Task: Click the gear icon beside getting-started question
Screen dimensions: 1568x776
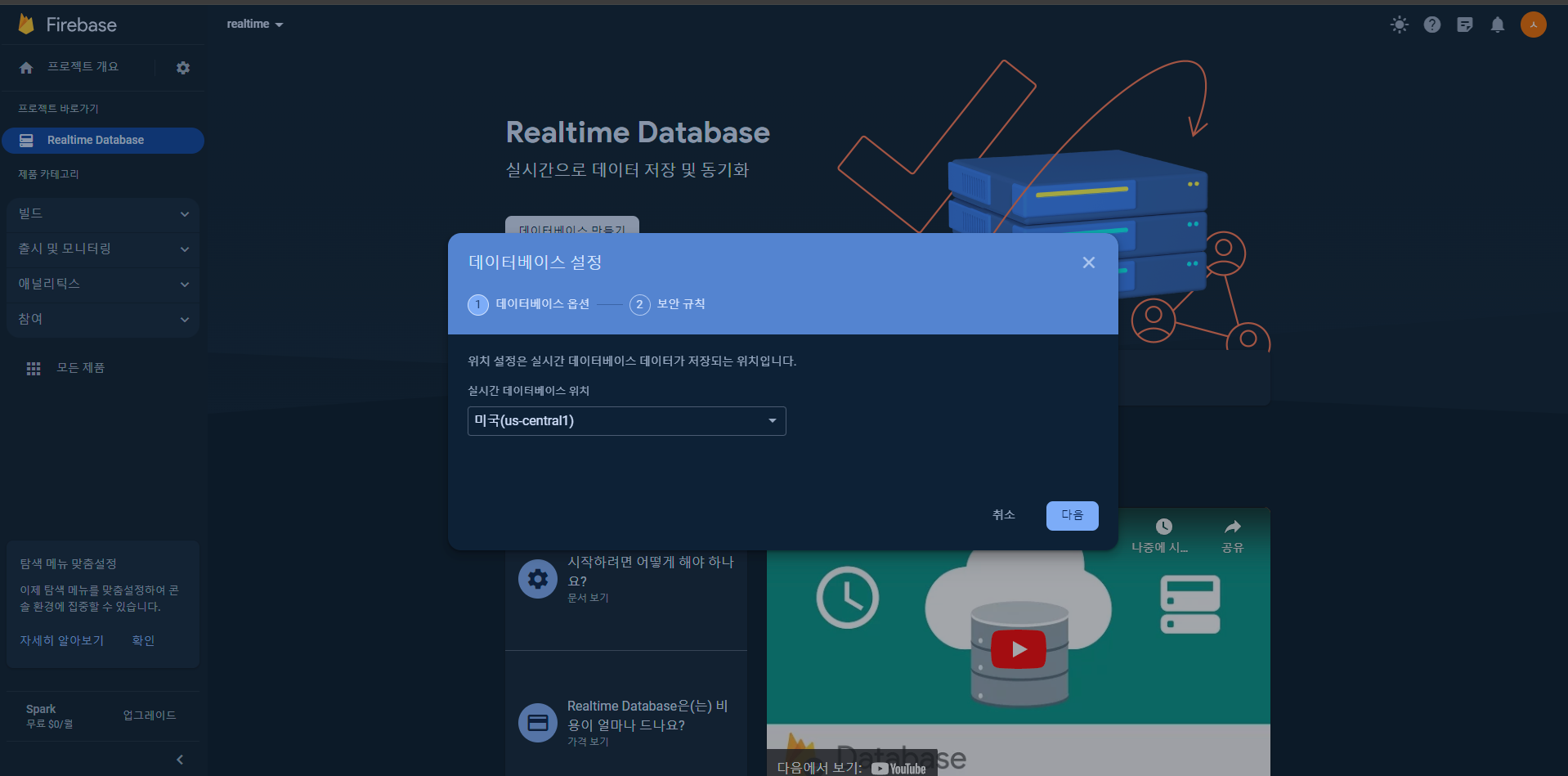Action: tap(538, 579)
